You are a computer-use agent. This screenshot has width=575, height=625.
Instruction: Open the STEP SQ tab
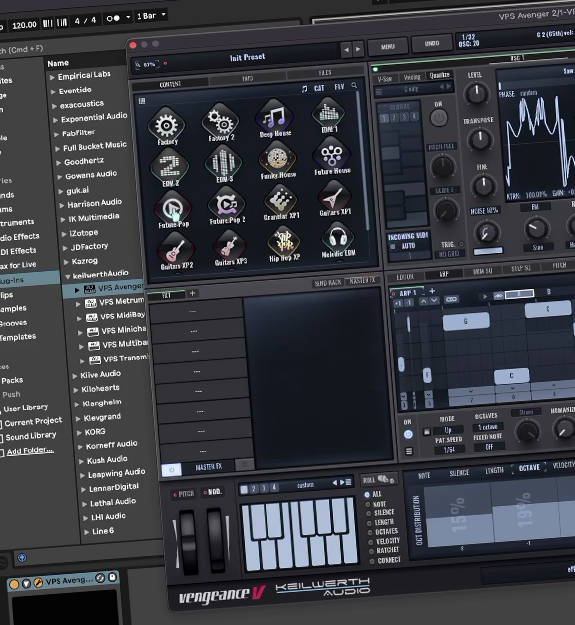pos(521,269)
